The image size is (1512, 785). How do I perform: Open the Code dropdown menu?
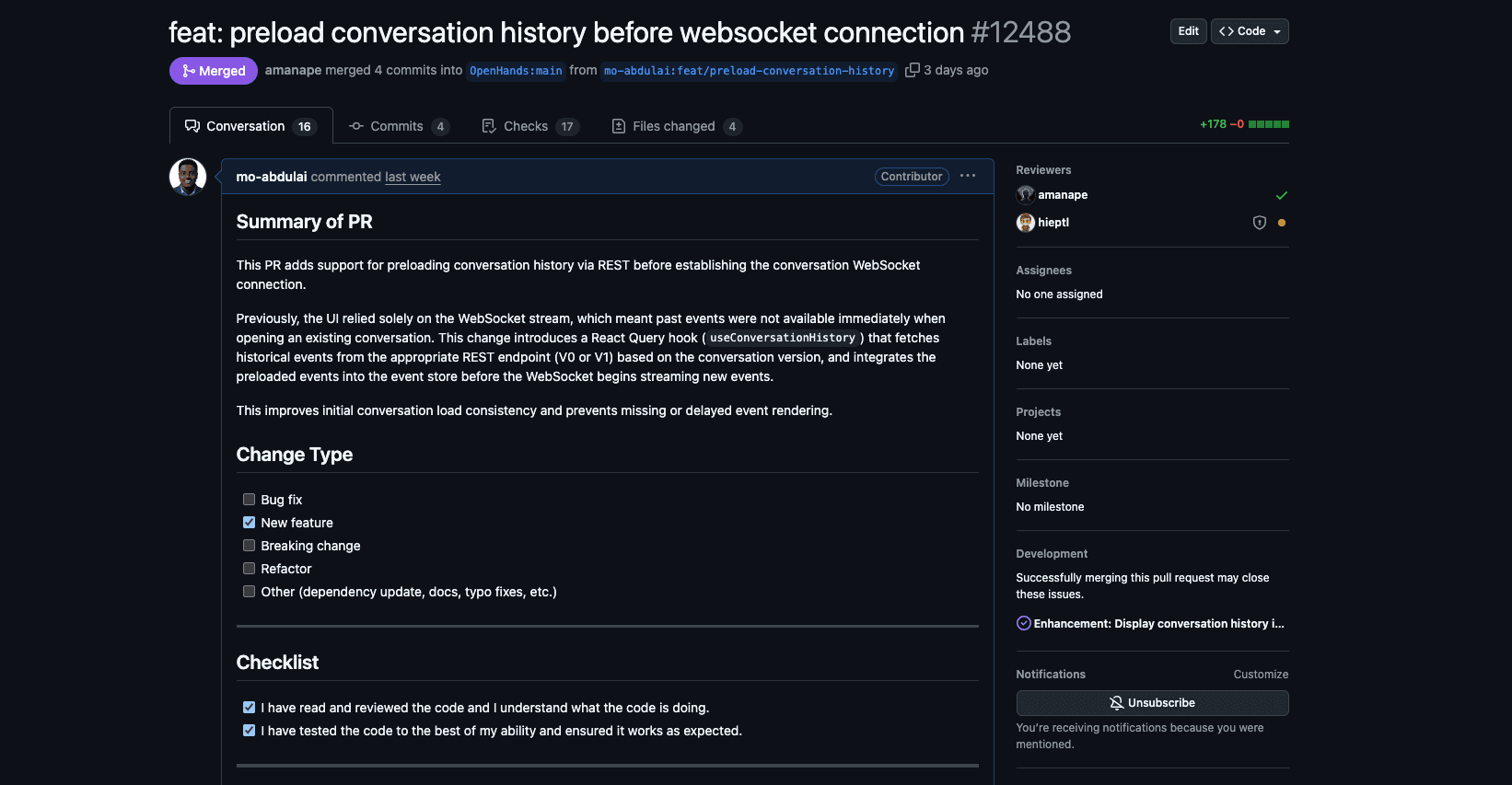1250,31
